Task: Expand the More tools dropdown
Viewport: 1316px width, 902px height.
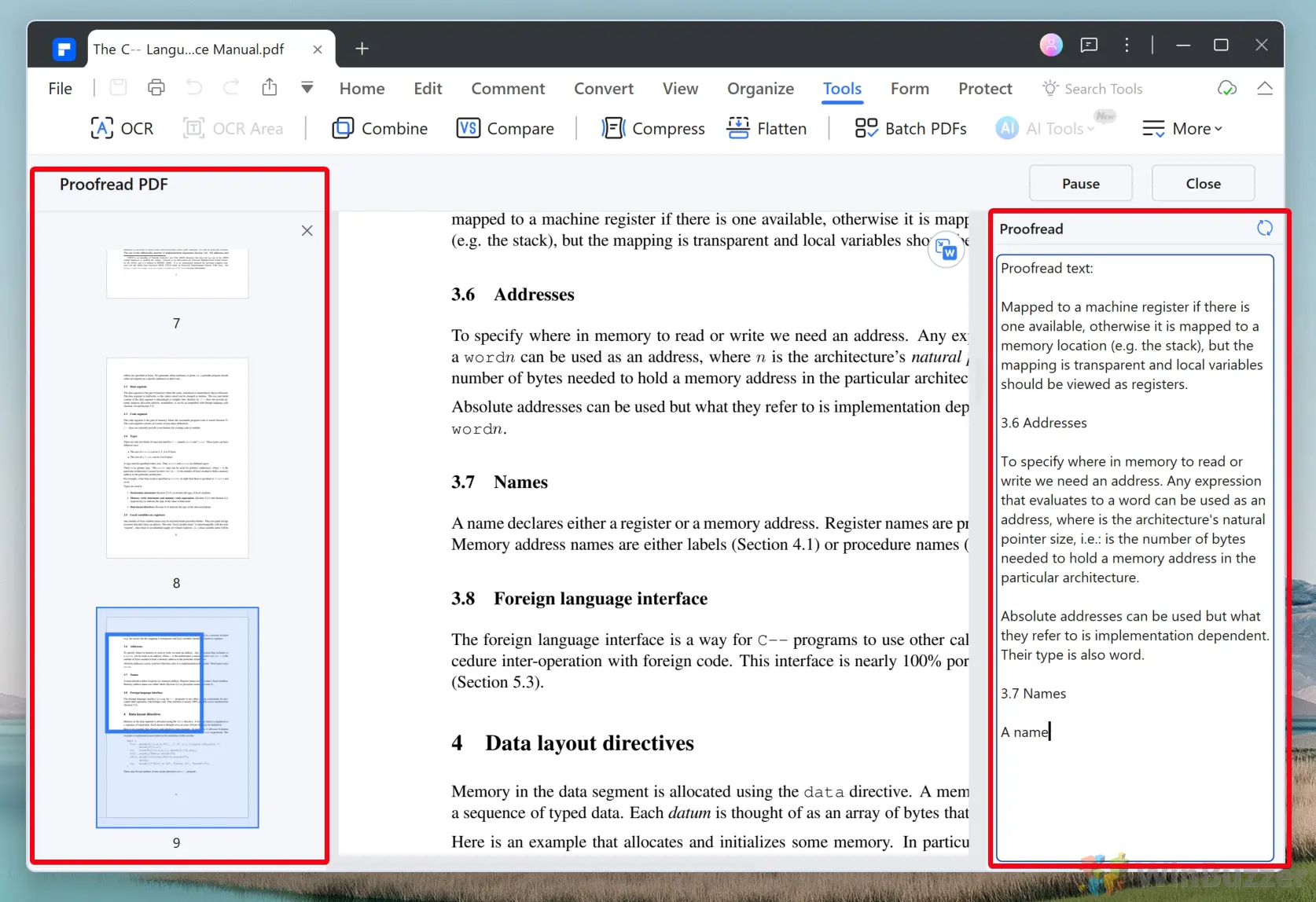Action: point(1182,128)
